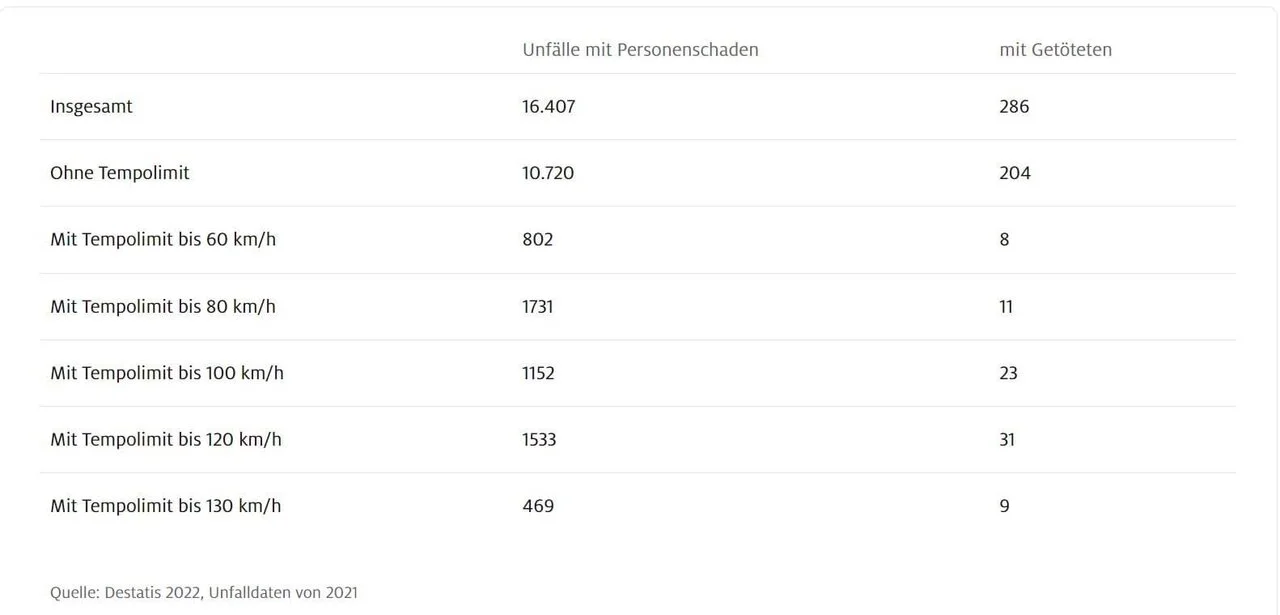The width and height of the screenshot is (1280, 615).
Task: Select the fatalities value 31
Action: pos(1007,439)
